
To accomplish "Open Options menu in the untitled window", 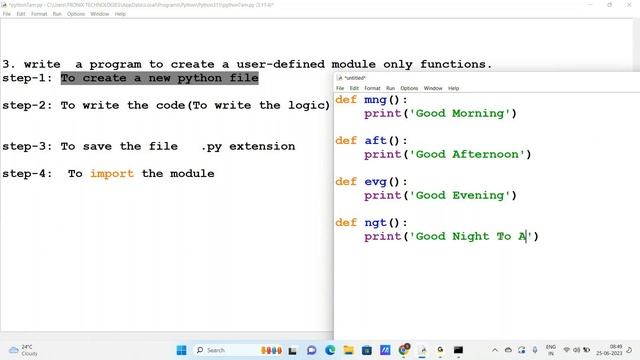I will tap(409, 88).
